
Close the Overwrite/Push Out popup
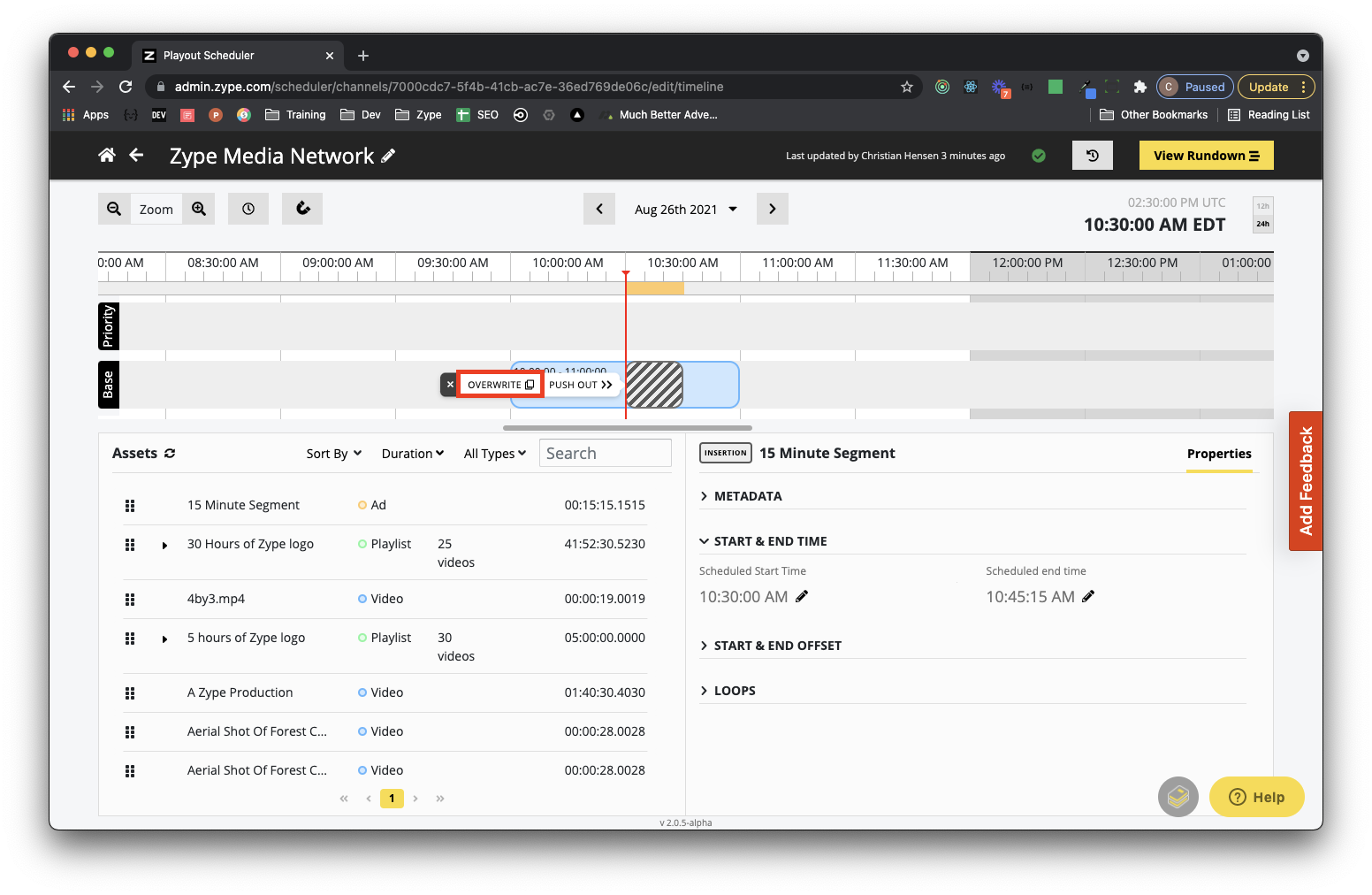450,385
